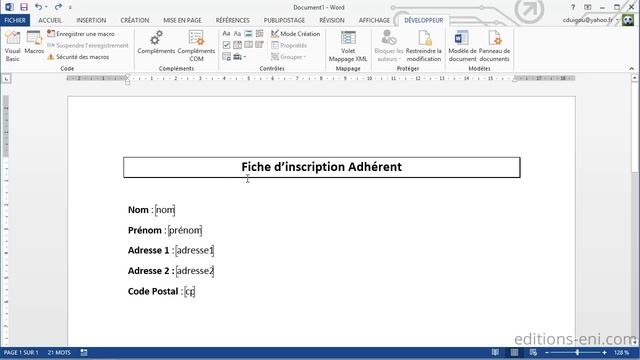Screen dimensions: 640x360
Task: Switch to the ACCUEIL tab
Action: pos(50,20)
